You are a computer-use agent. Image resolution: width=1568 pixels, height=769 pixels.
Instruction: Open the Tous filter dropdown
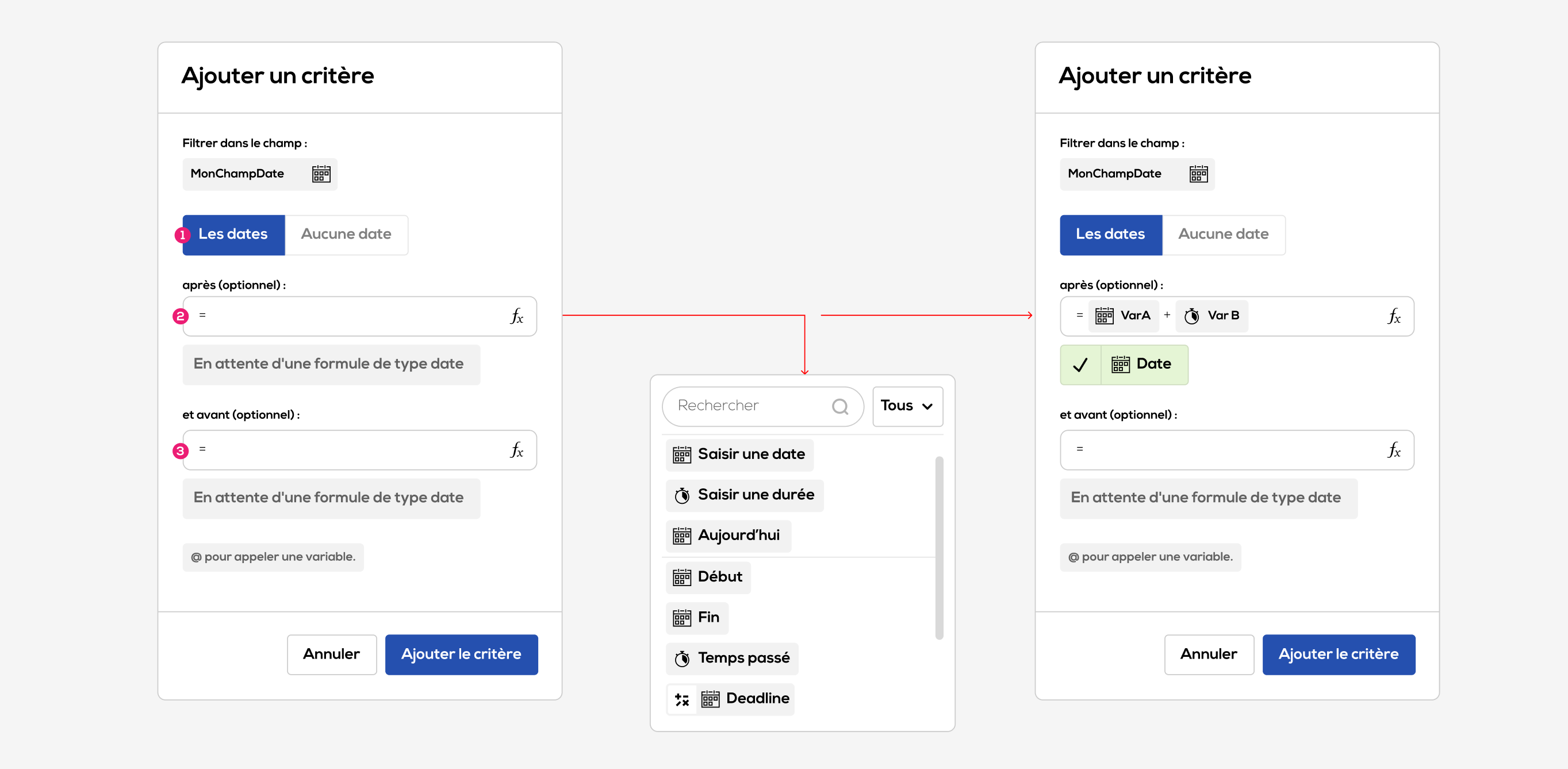(907, 406)
